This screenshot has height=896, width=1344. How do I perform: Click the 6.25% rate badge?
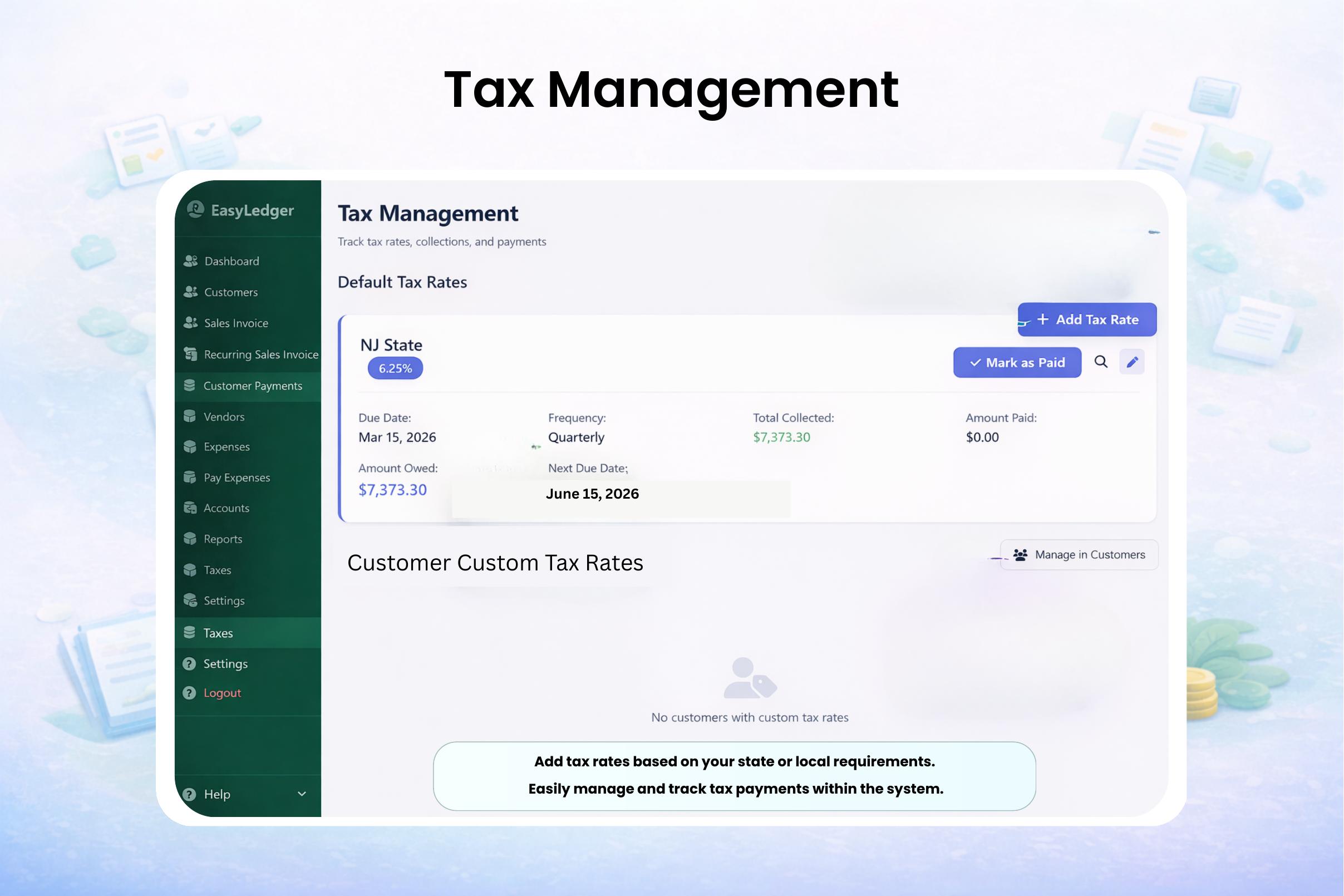click(x=396, y=368)
